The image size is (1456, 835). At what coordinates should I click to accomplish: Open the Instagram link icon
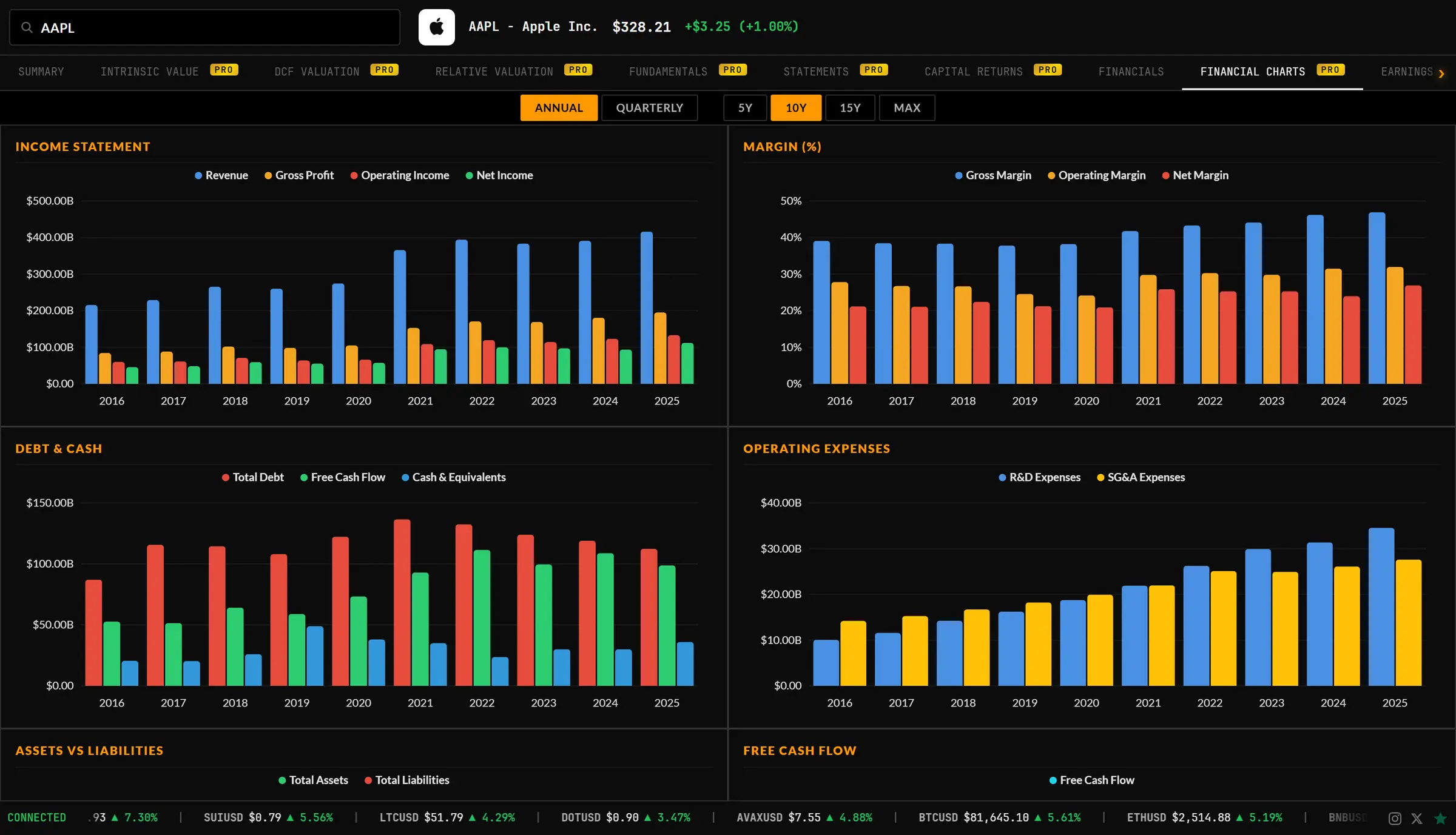tap(1395, 818)
